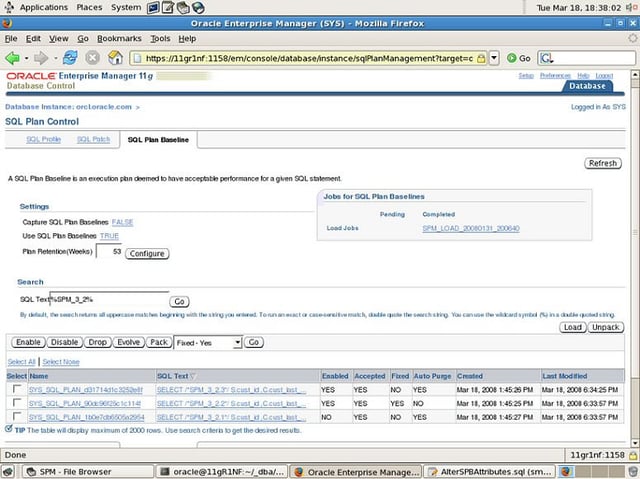This screenshot has height=479, width=640.
Task: Click the Evolve button
Action: pyautogui.click(x=129, y=342)
